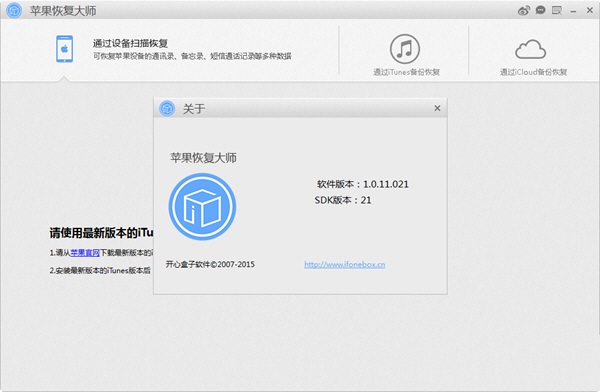Screen dimensions: 600x392
Task: Click the iTunes music note icon
Action: coord(405,49)
